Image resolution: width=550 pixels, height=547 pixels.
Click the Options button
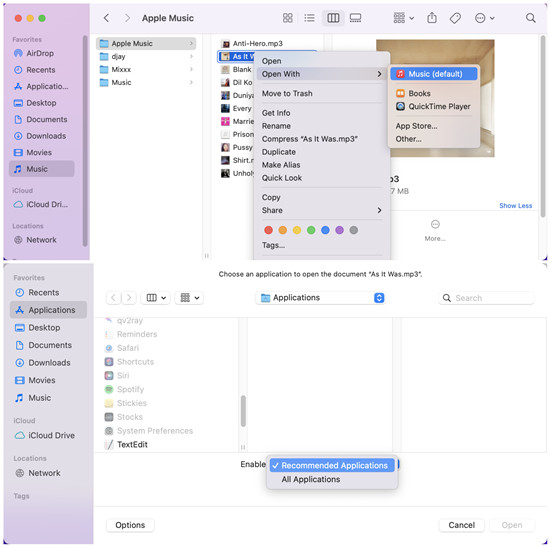tap(130, 525)
